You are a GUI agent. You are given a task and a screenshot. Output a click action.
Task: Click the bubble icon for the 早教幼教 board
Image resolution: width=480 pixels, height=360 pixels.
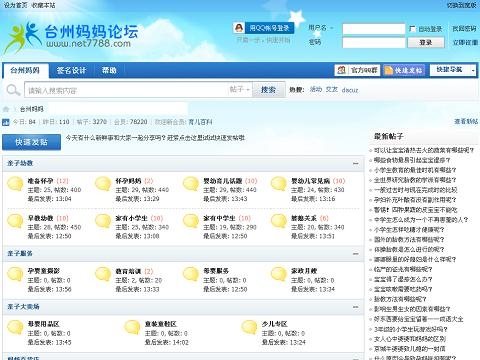click(15, 221)
